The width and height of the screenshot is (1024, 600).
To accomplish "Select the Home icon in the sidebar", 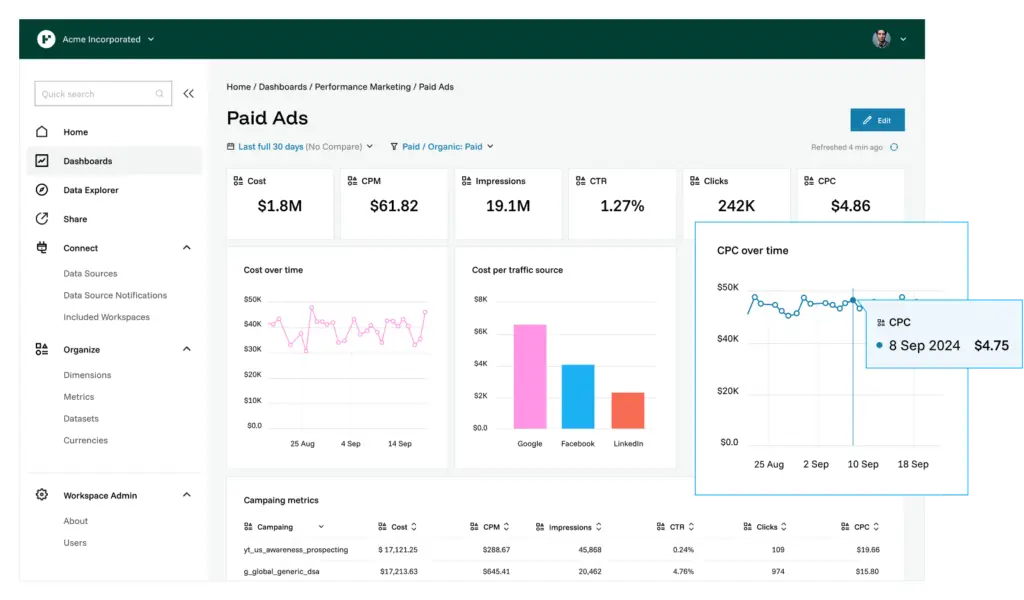I will (40, 131).
